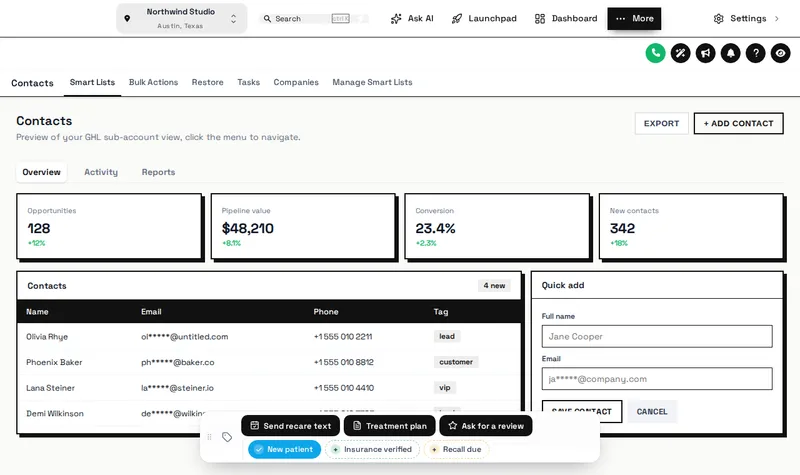800x475 pixels.
Task: Click the Search field in top bar
Action: tap(314, 18)
